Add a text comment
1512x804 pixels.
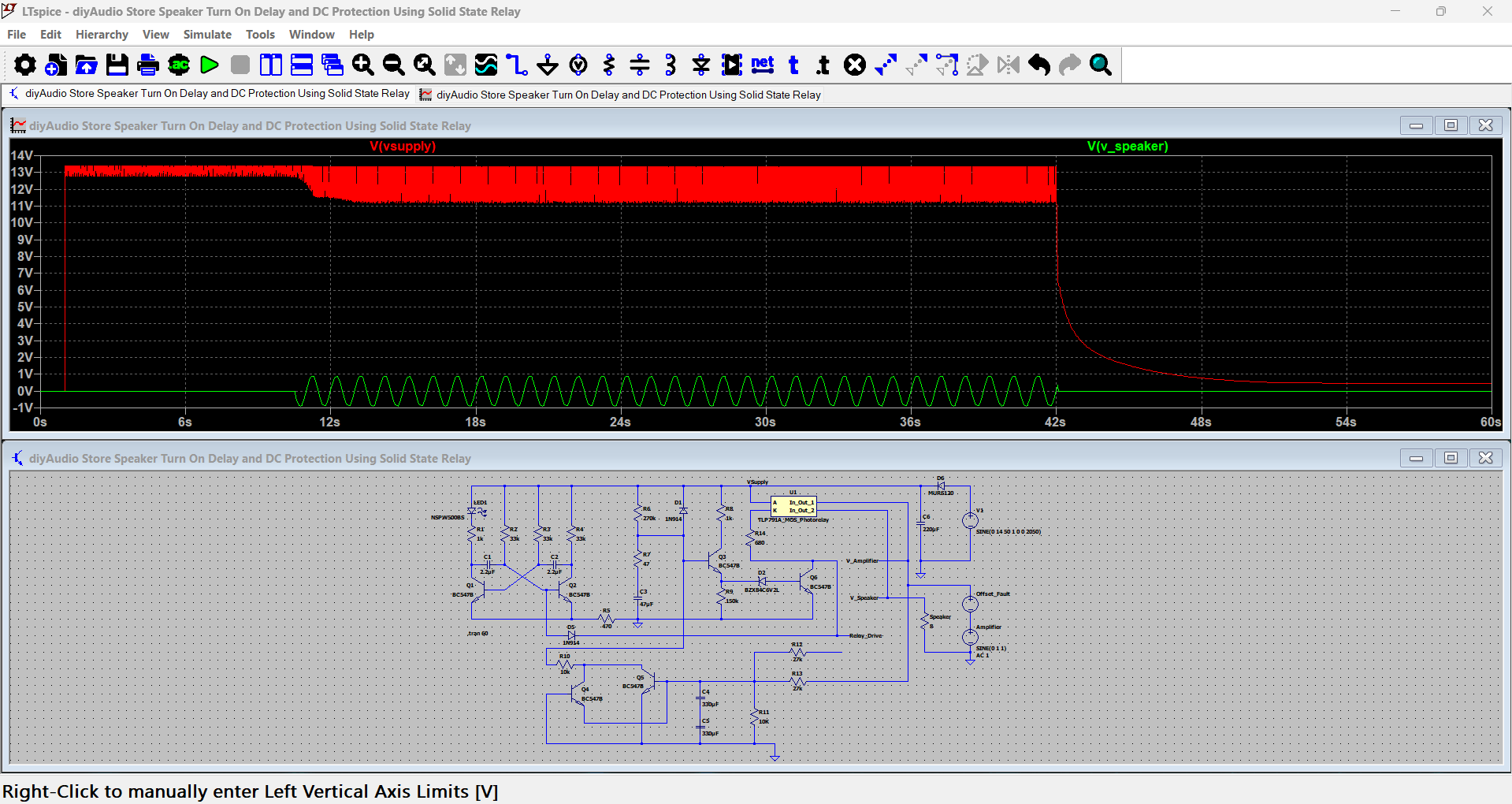point(793,65)
